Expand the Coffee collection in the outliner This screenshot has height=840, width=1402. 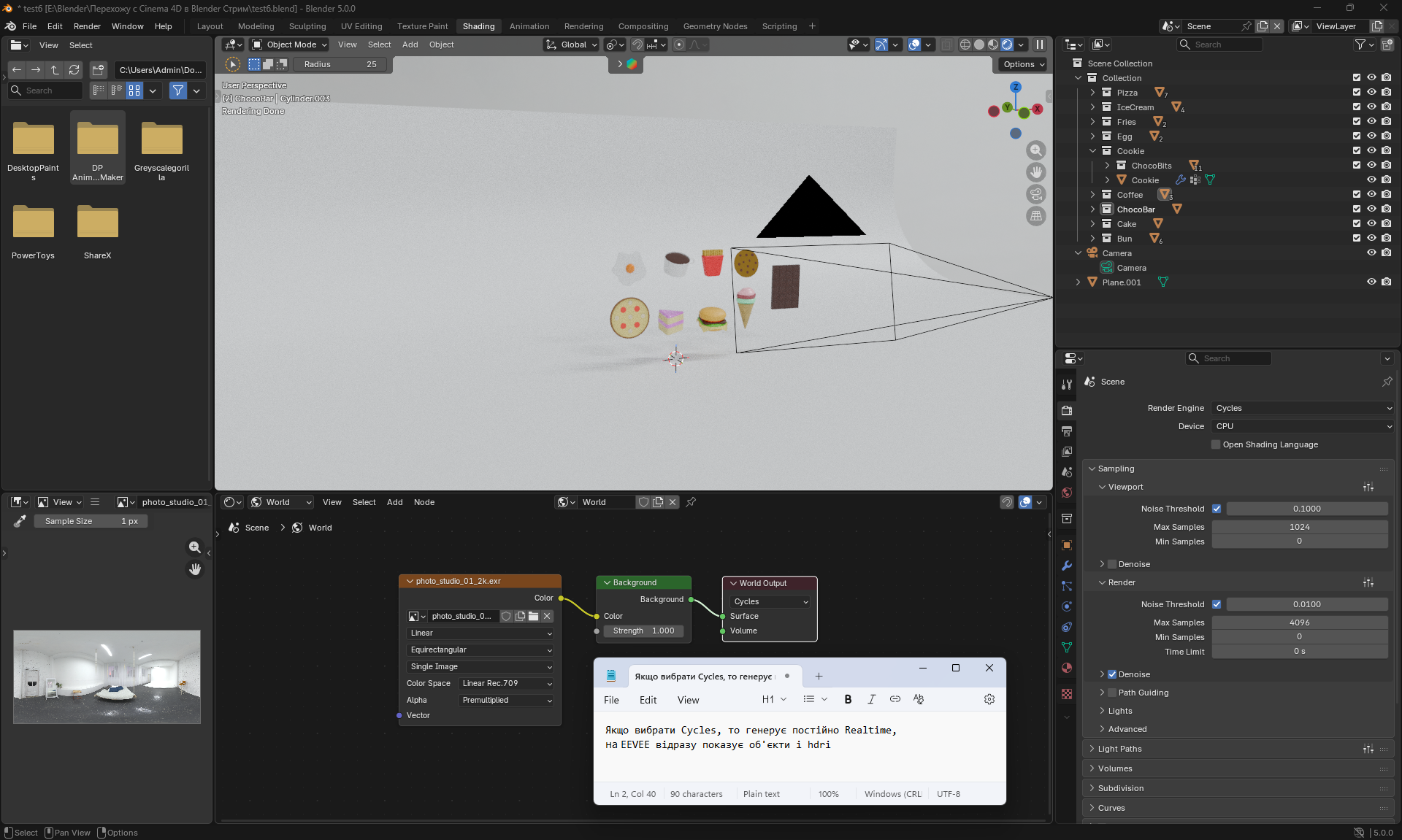pyautogui.click(x=1093, y=195)
